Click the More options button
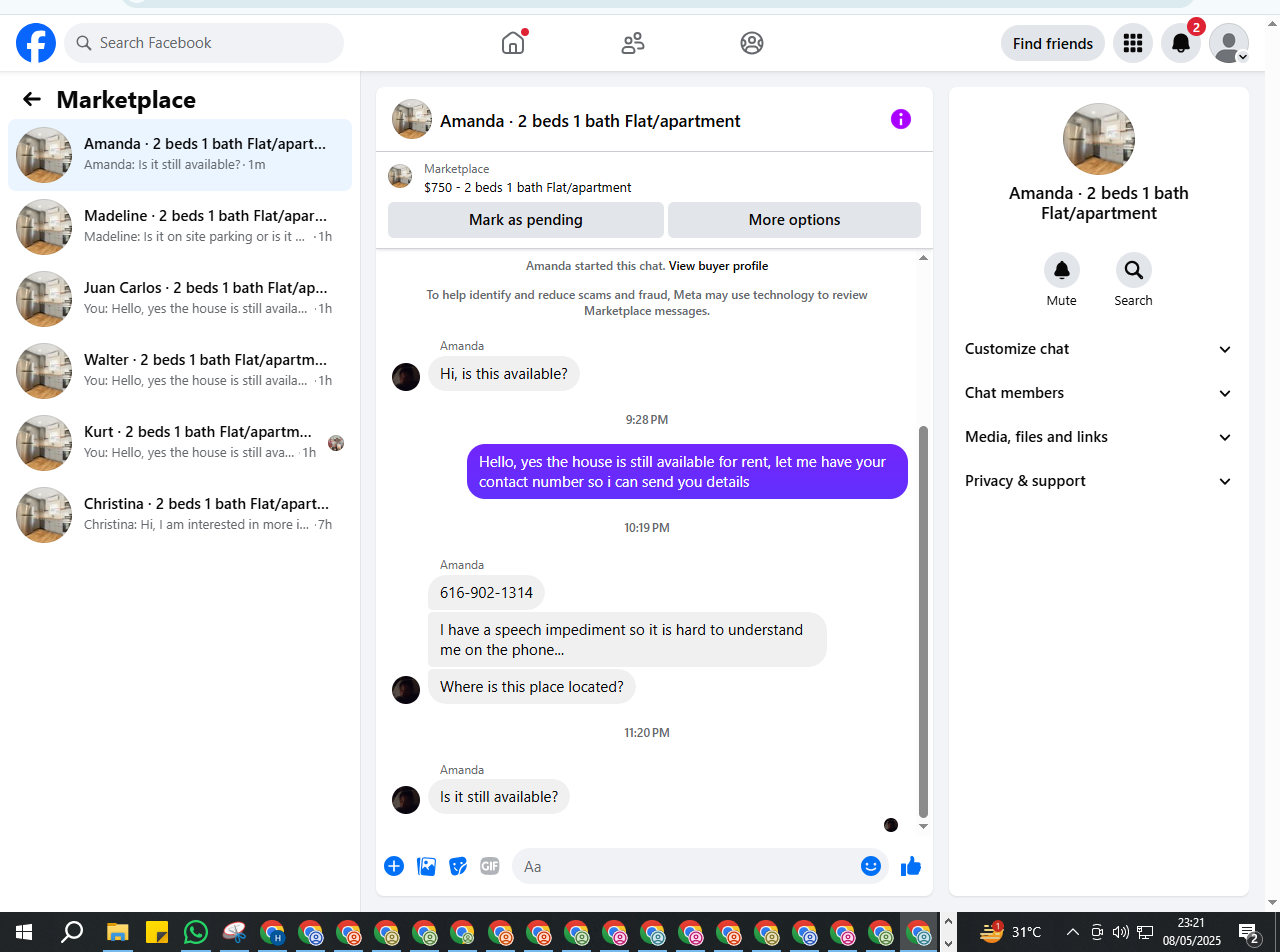The image size is (1280, 952). point(794,220)
